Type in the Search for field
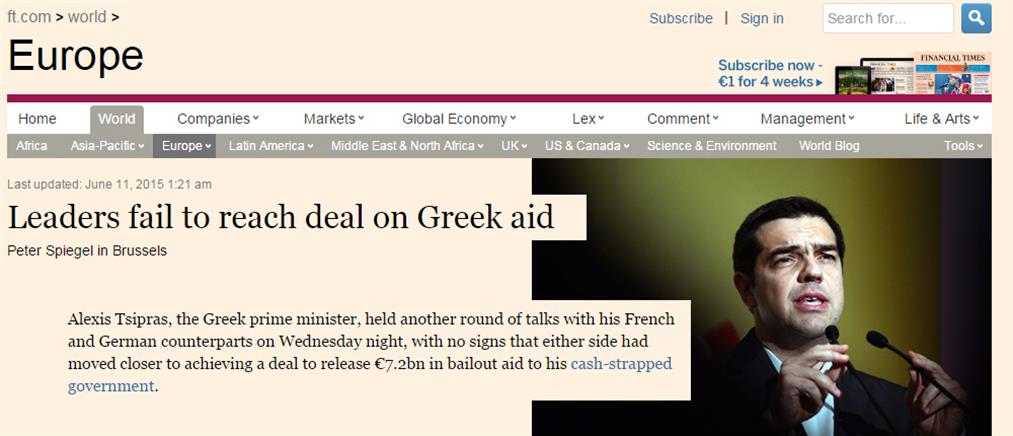 (x=887, y=18)
